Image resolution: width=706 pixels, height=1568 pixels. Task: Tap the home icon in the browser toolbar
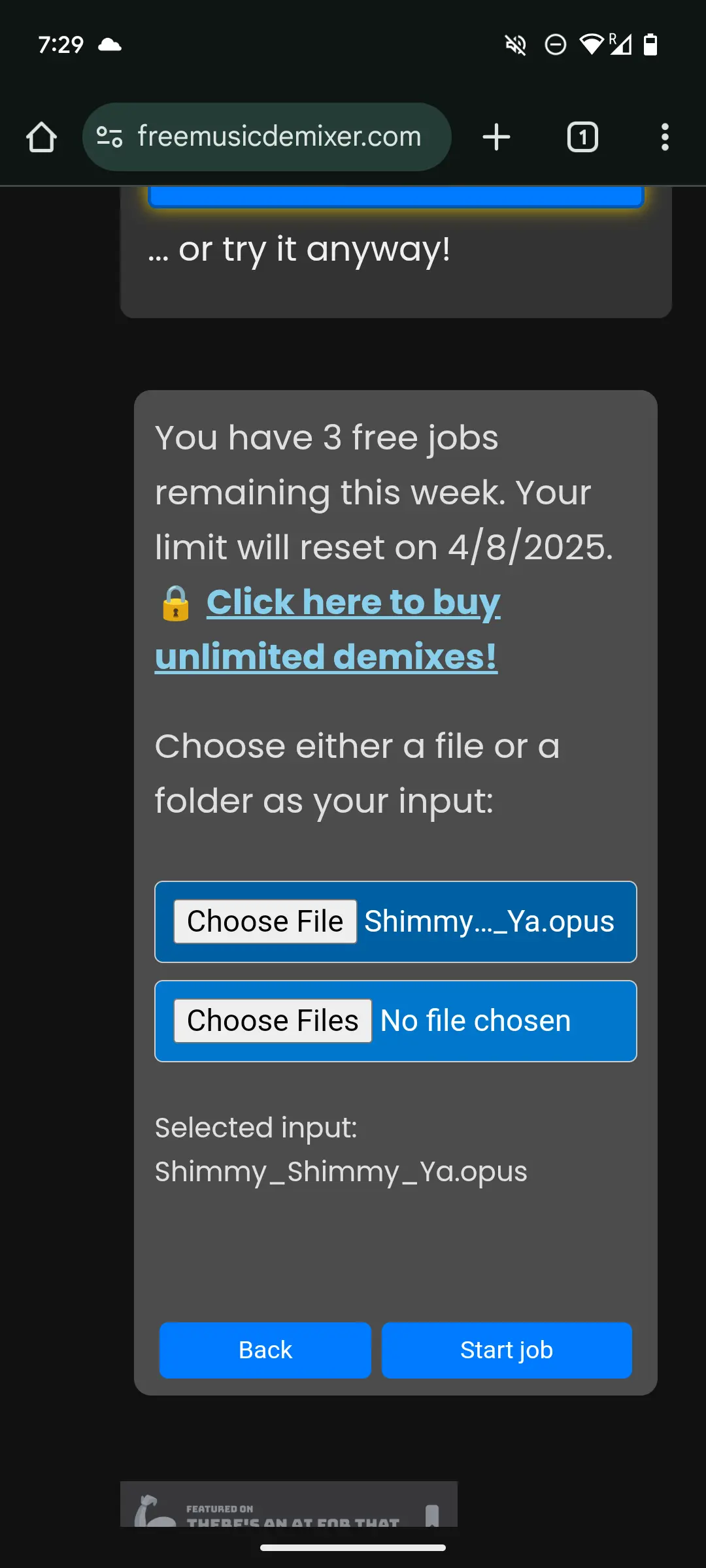click(x=41, y=137)
